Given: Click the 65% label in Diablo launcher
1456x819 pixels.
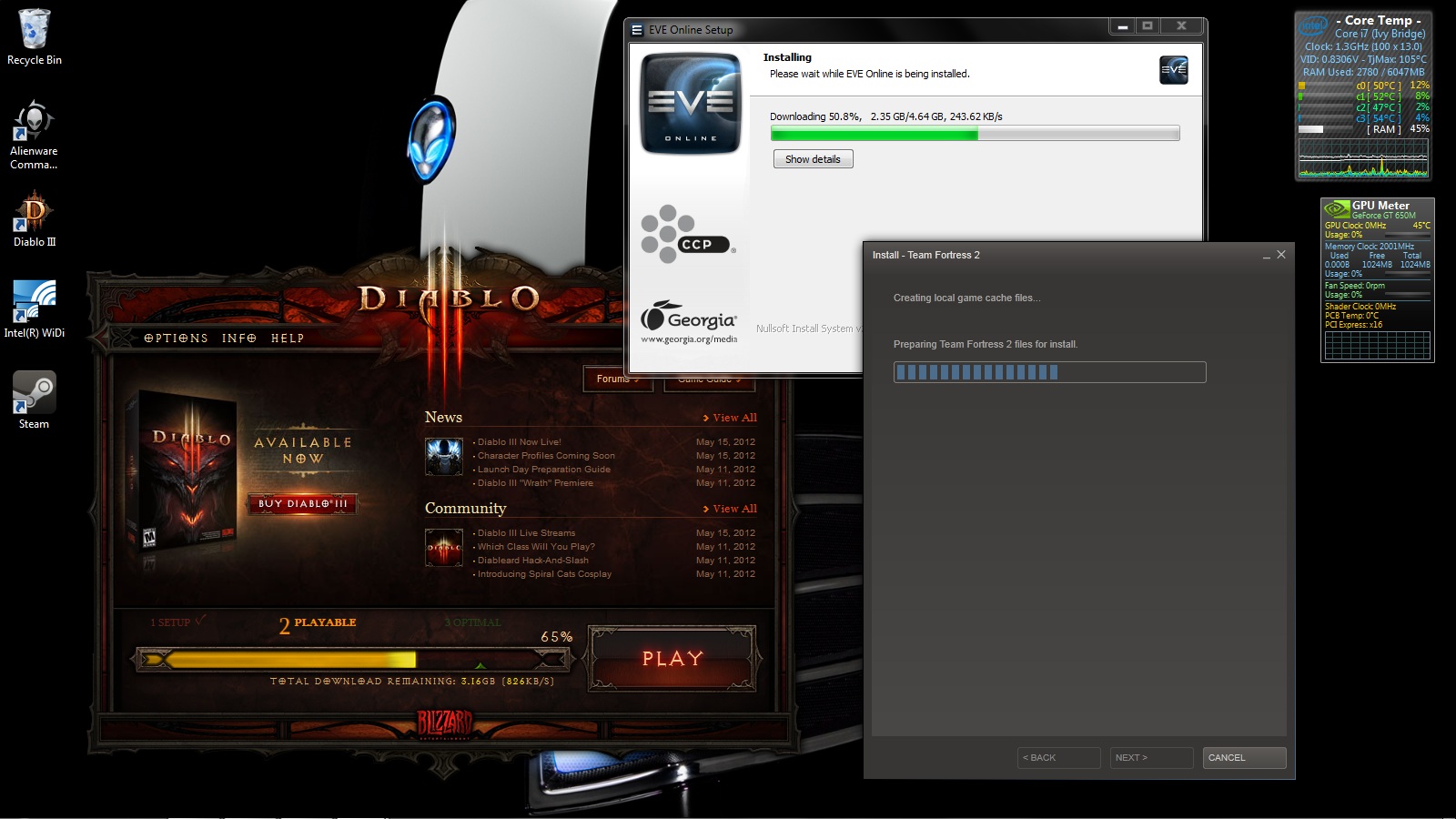Looking at the screenshot, I should pos(556,637).
